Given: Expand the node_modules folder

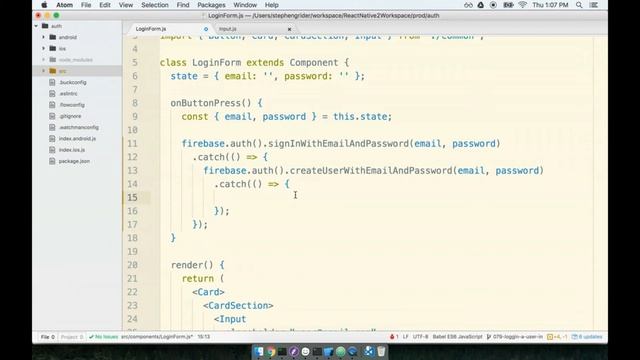Looking at the screenshot, I should [44, 60].
